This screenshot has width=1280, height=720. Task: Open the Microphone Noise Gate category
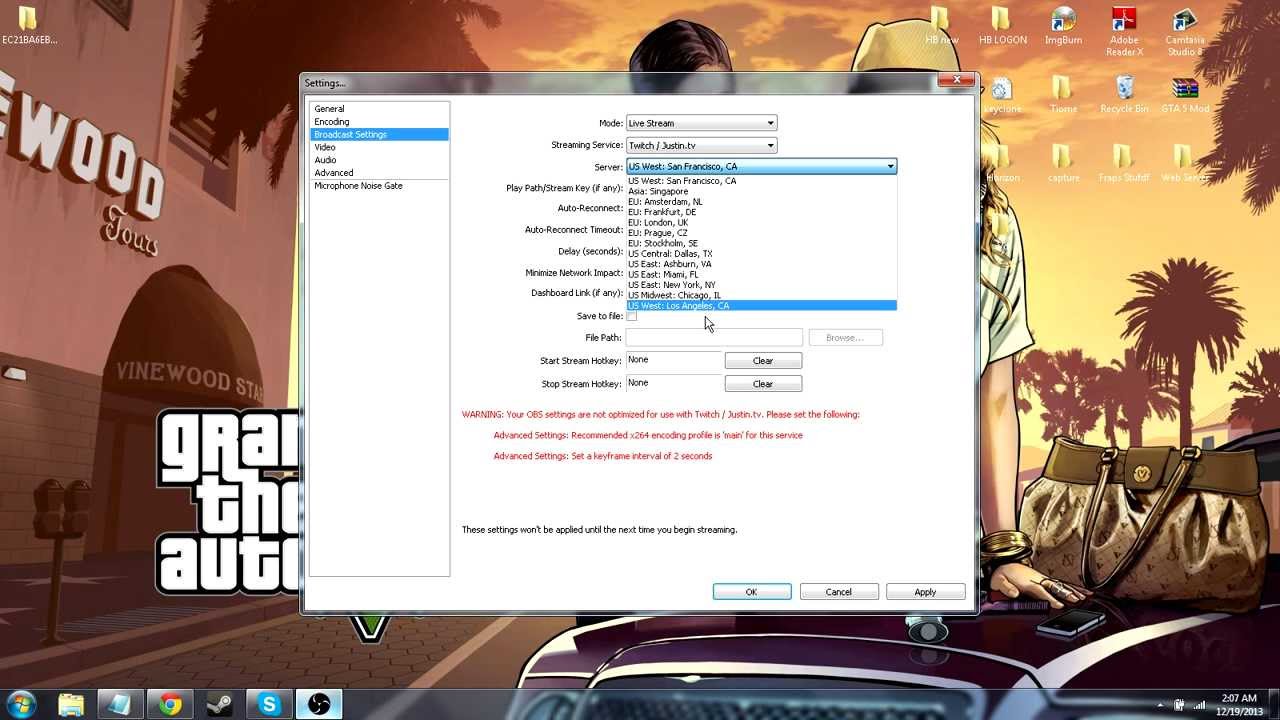[x=379, y=186]
